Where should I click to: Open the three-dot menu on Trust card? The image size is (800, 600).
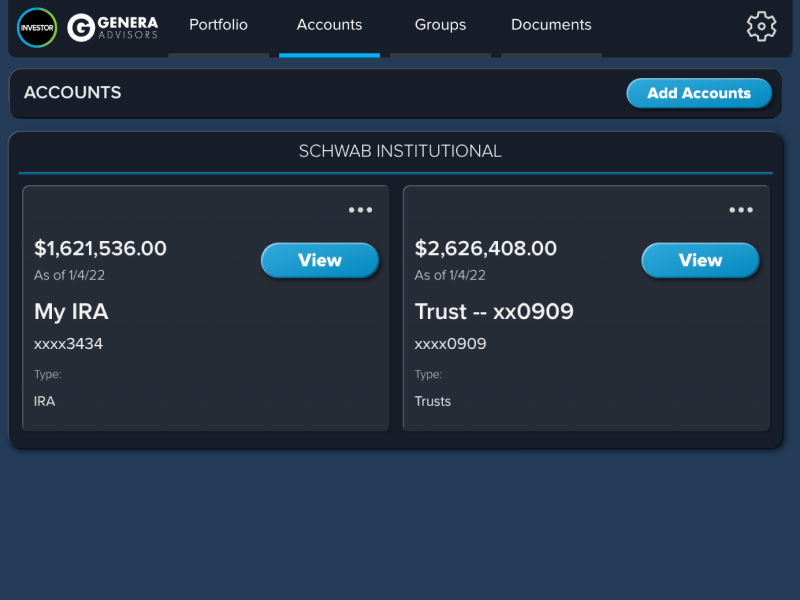click(741, 210)
